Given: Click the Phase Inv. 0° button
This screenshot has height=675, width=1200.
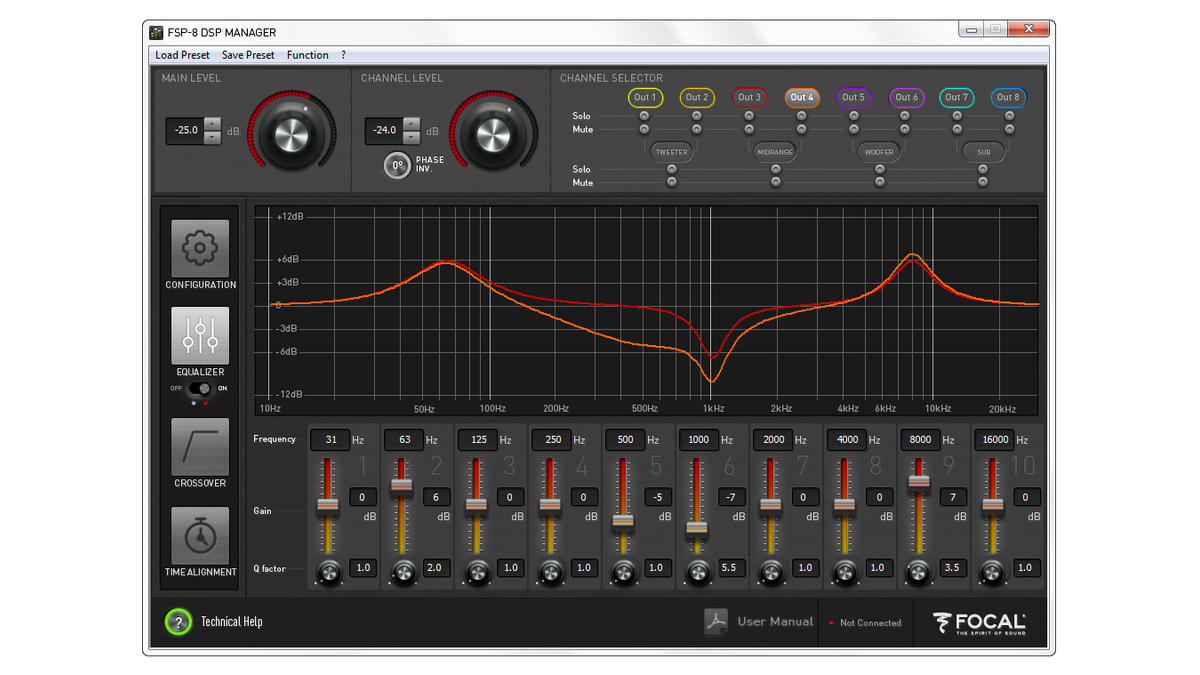Looking at the screenshot, I should tap(397, 165).
